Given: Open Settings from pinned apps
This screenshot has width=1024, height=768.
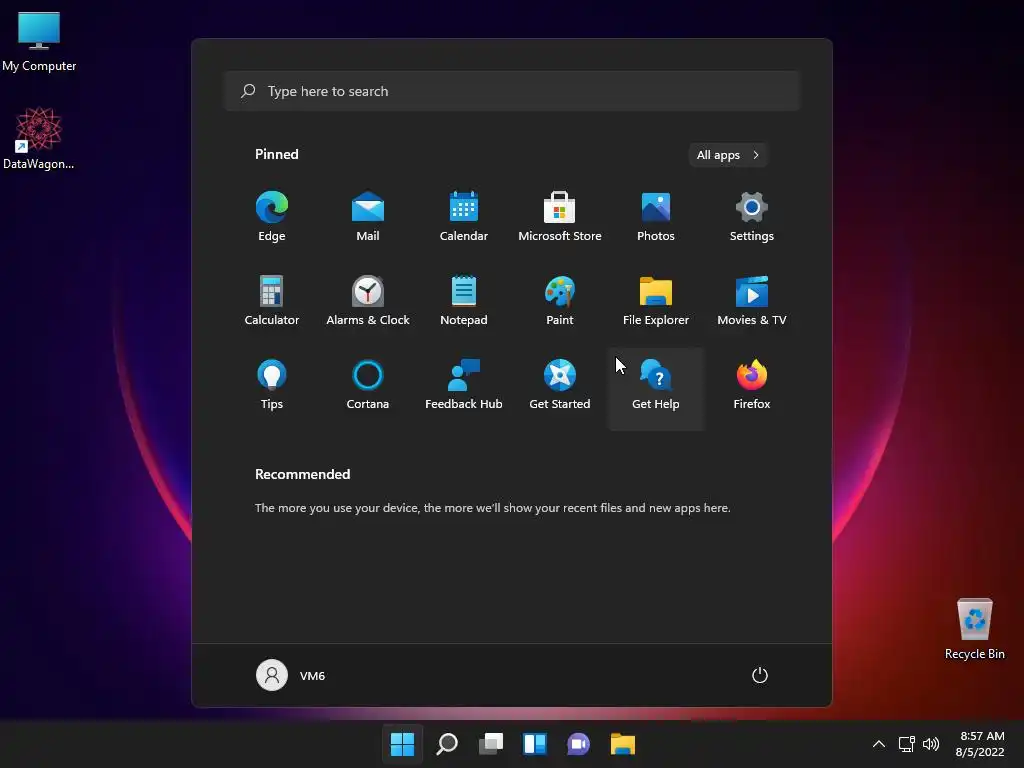Looking at the screenshot, I should point(752,217).
